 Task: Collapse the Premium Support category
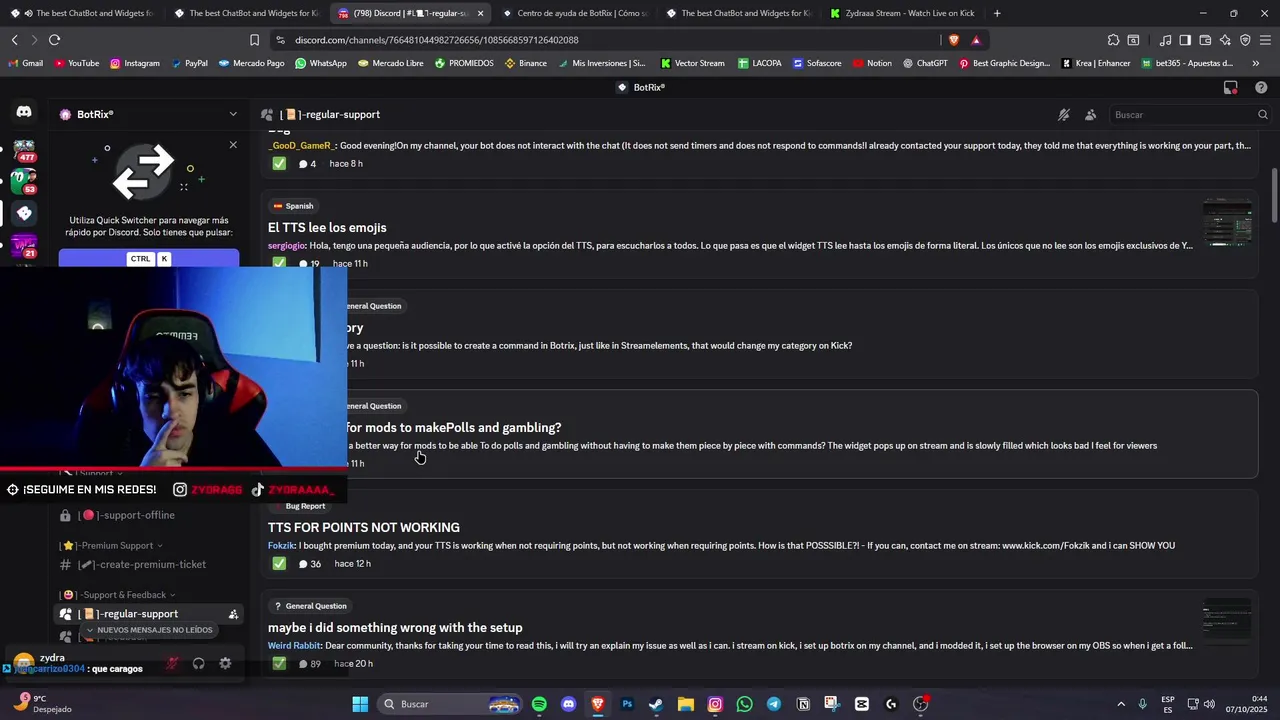111,546
